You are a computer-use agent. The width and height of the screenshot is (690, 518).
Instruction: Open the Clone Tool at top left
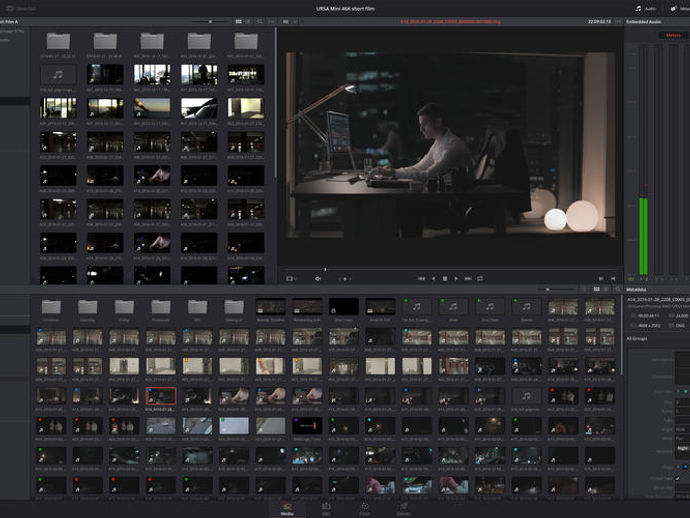(x=22, y=8)
